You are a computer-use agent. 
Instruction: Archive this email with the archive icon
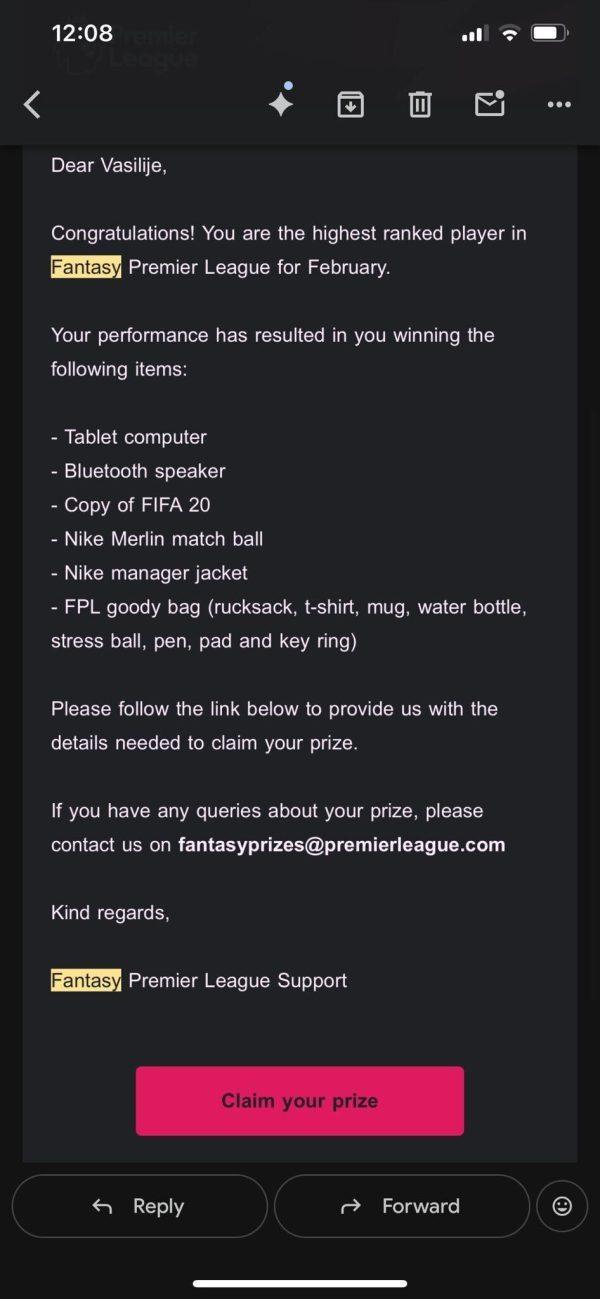click(350, 104)
